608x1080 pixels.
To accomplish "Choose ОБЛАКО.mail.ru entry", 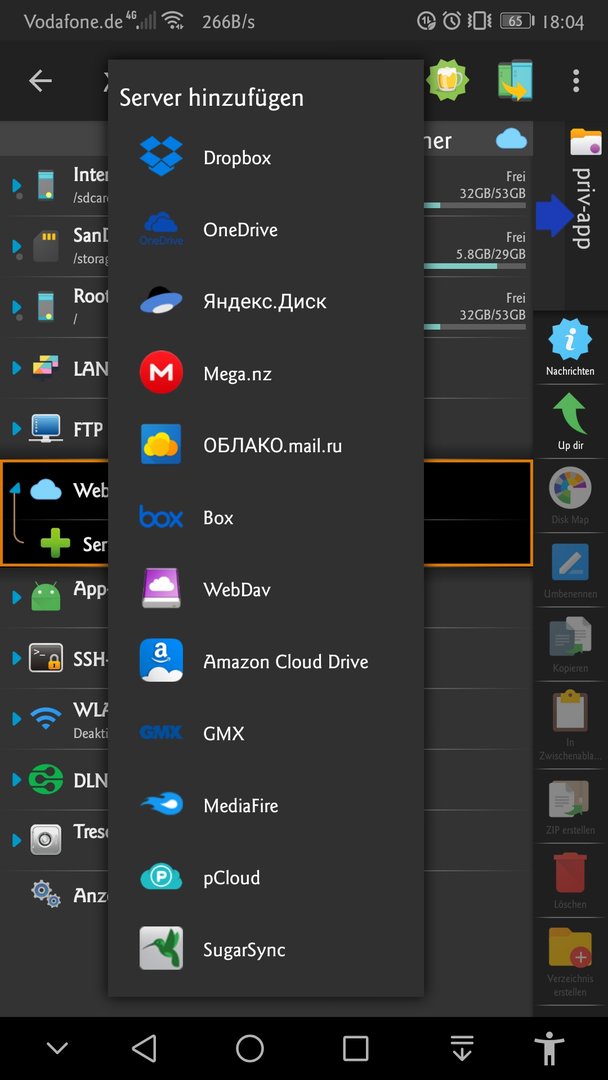I will coord(266,446).
